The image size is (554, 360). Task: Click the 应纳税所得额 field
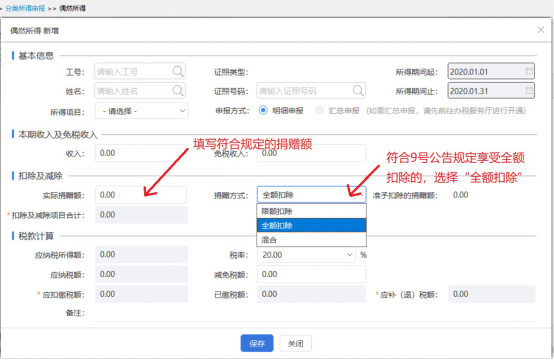pyautogui.click(x=141, y=254)
